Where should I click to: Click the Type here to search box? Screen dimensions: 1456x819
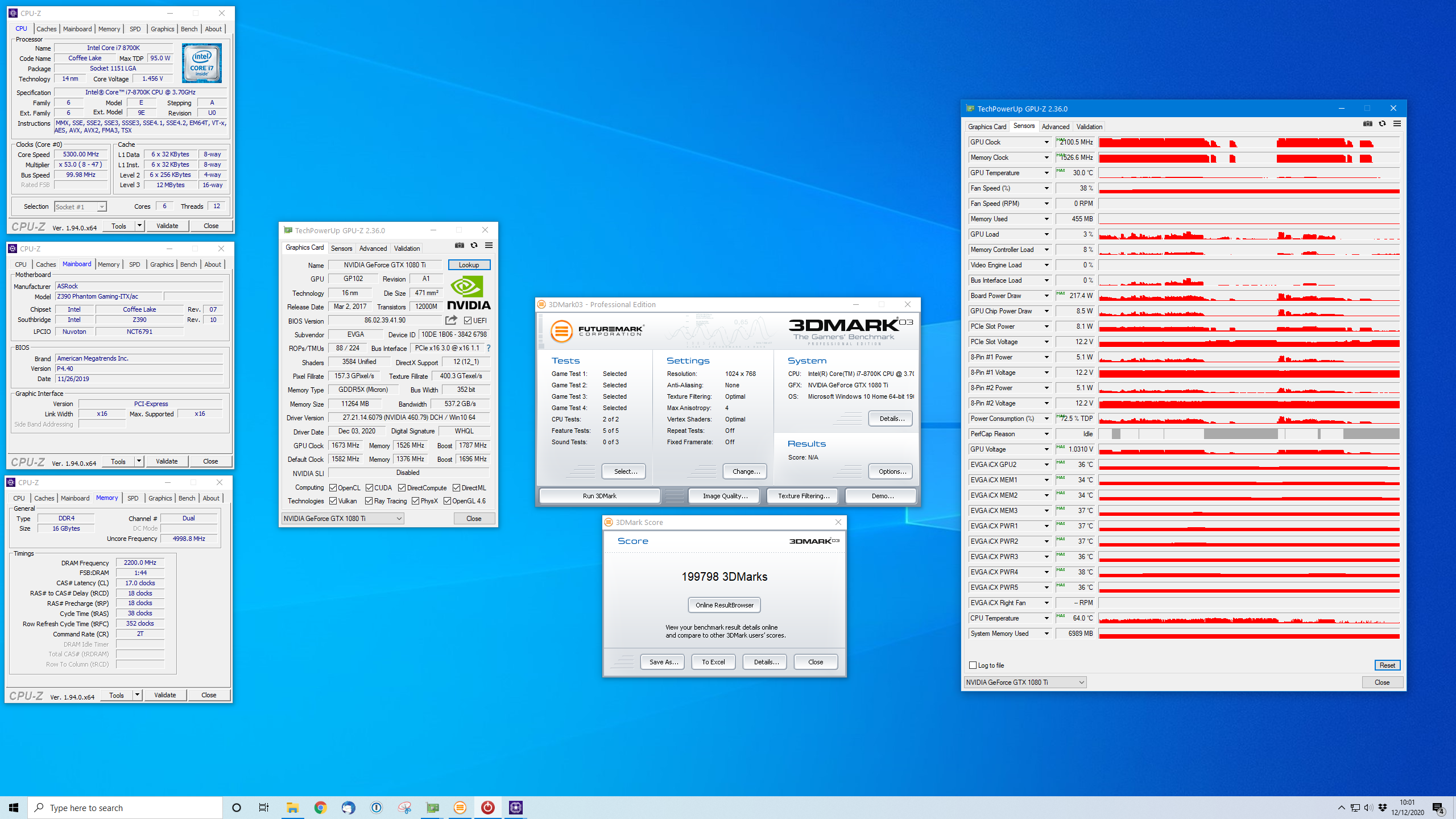tap(125, 808)
